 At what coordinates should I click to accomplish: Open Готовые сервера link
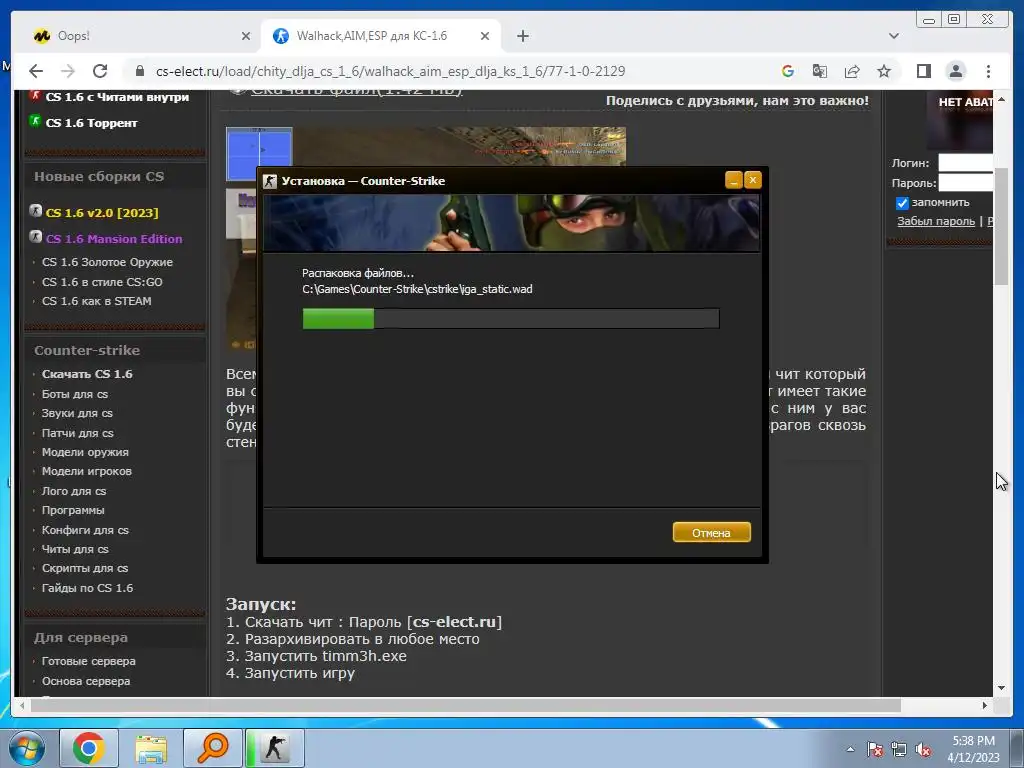pos(89,661)
